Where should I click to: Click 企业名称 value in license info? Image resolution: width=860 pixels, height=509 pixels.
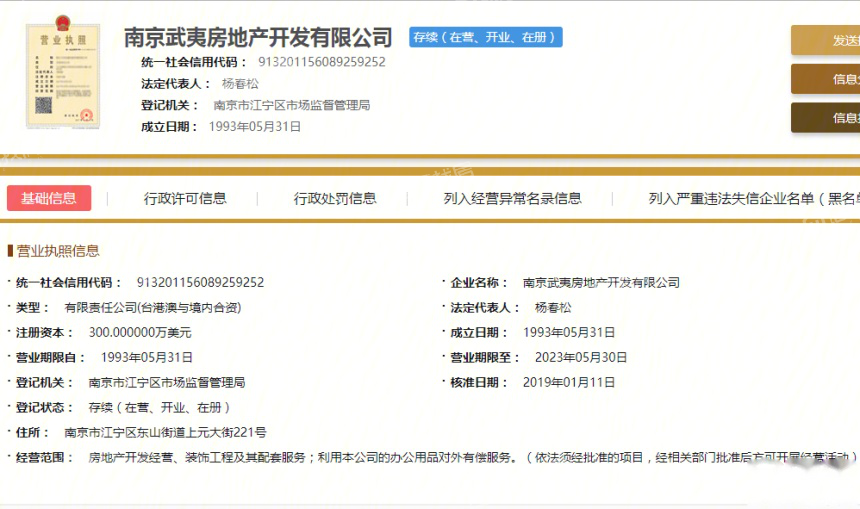(601, 282)
